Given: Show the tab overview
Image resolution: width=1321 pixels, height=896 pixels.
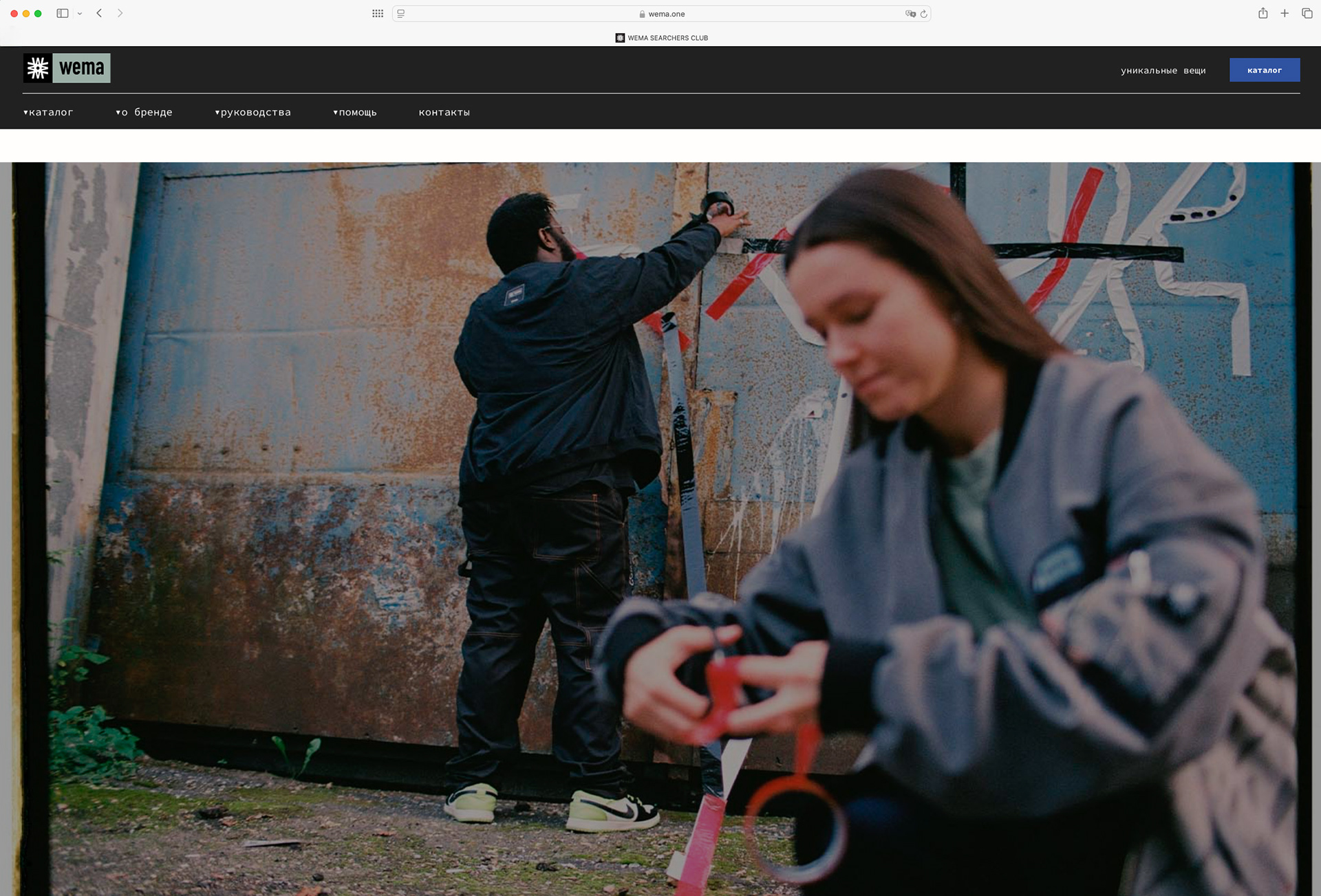Looking at the screenshot, I should point(1307,13).
